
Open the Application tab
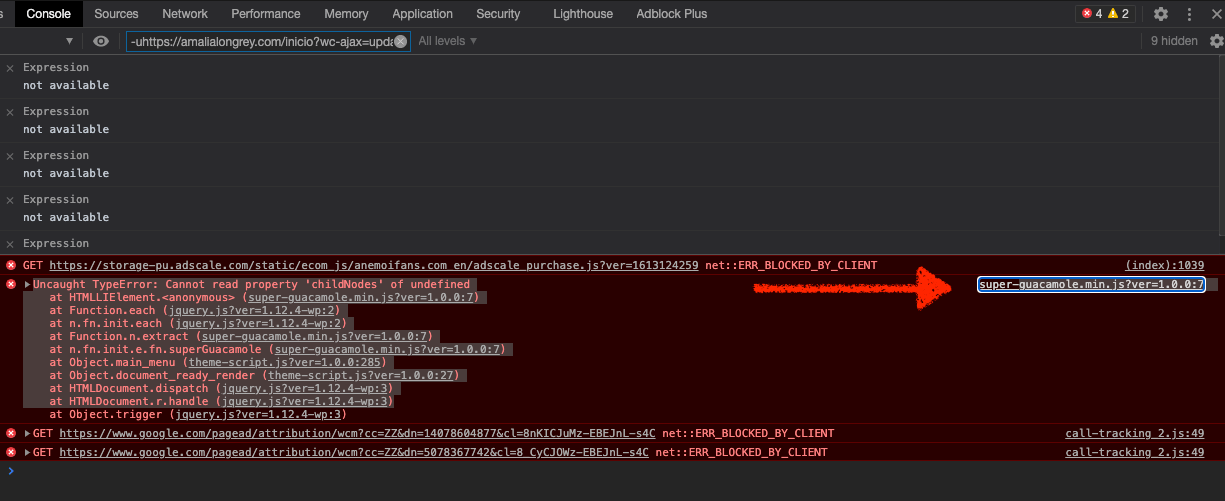(422, 14)
